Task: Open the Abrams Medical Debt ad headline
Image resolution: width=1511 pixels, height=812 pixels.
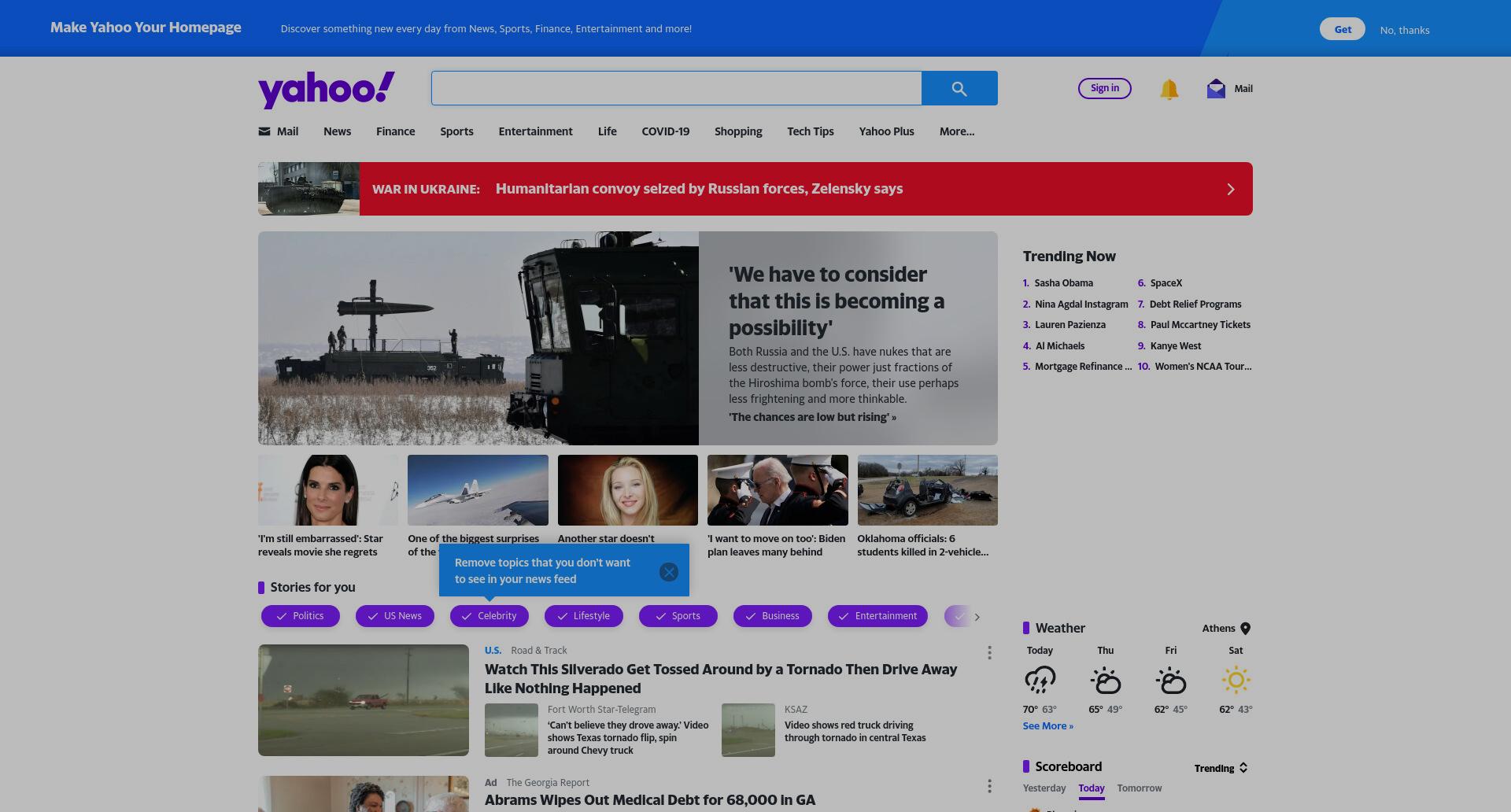Action: (x=650, y=800)
